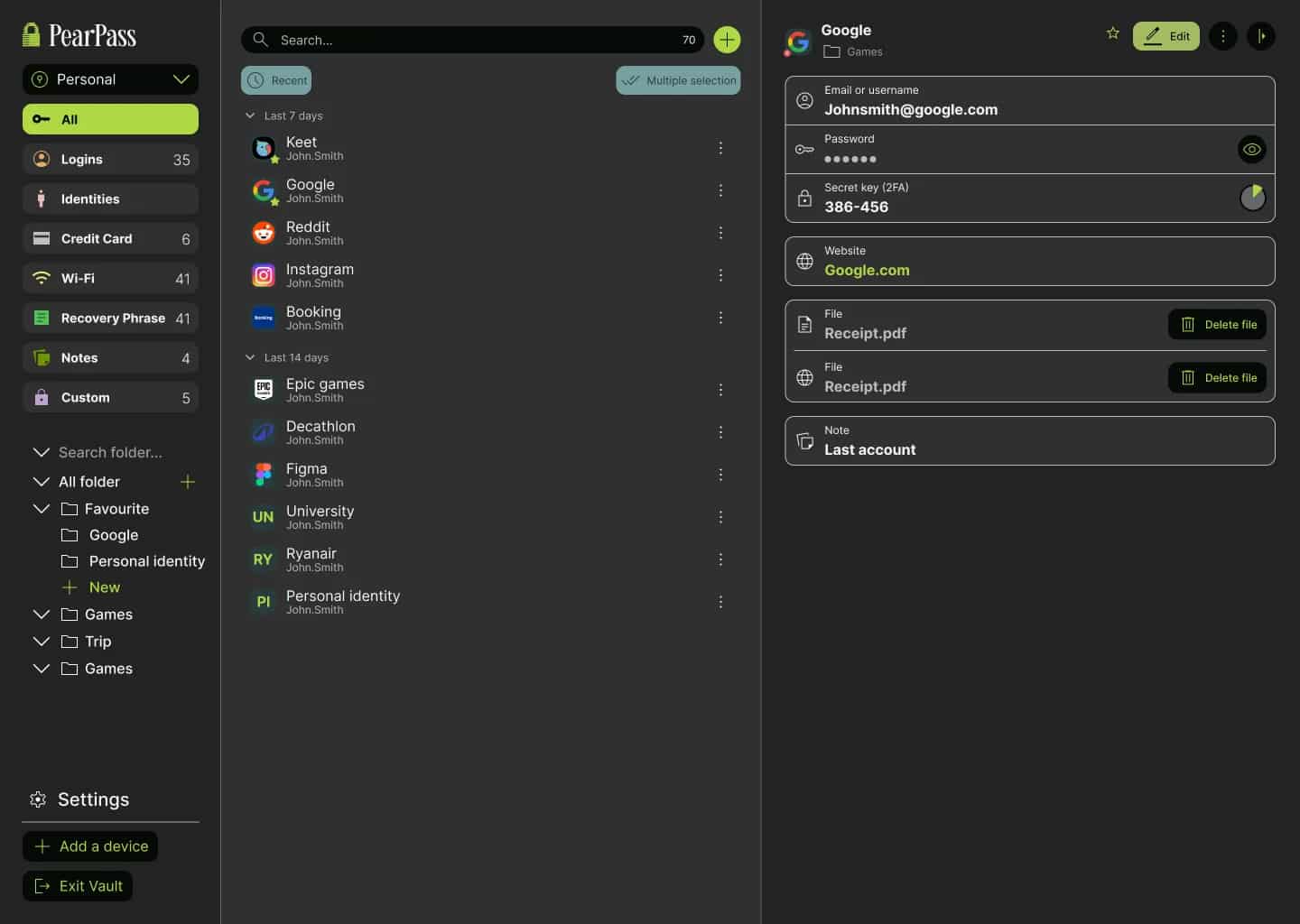Open the Personal vault dropdown

(x=110, y=79)
